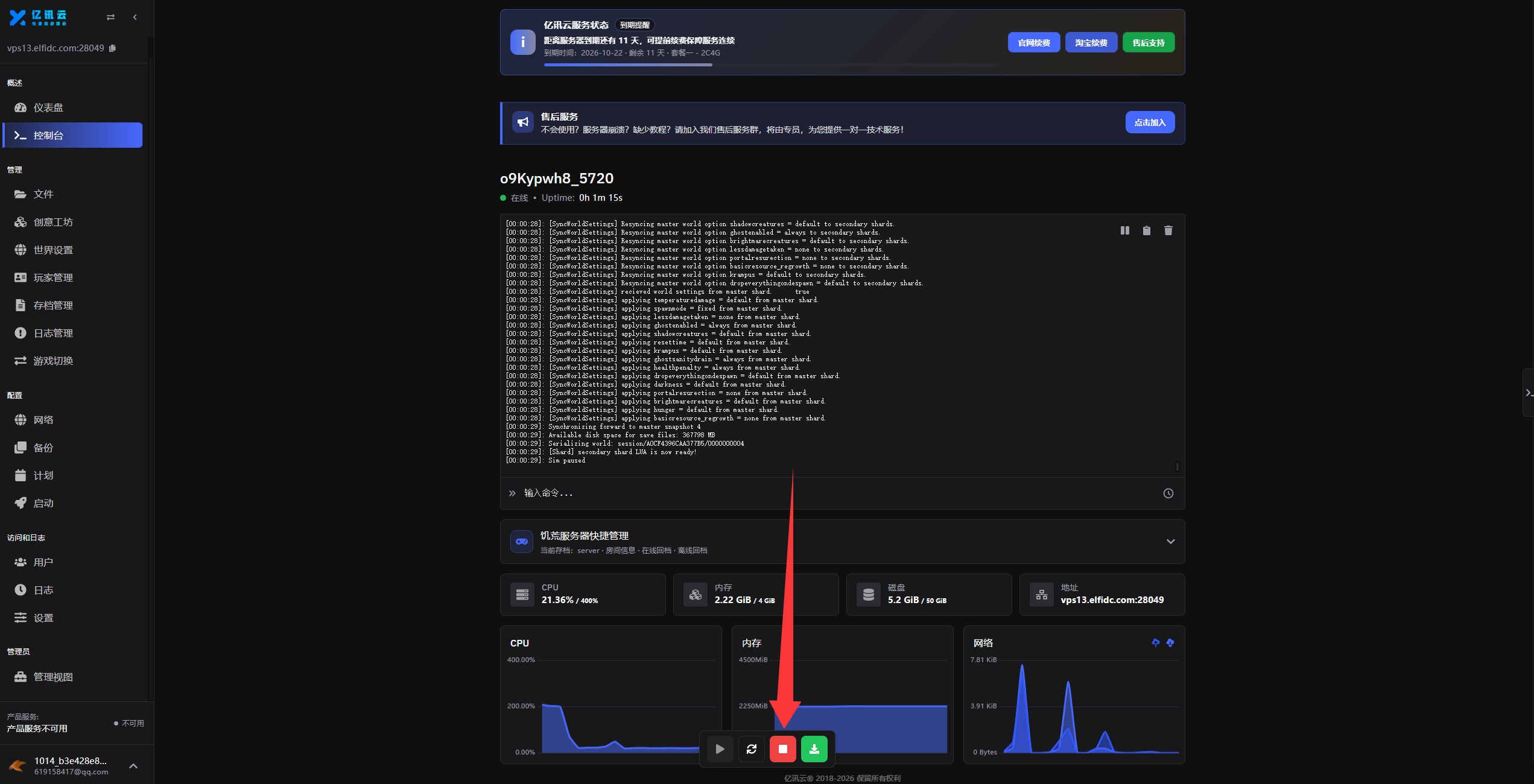Open command history clock icon
The image size is (1534, 784).
pyautogui.click(x=1168, y=493)
